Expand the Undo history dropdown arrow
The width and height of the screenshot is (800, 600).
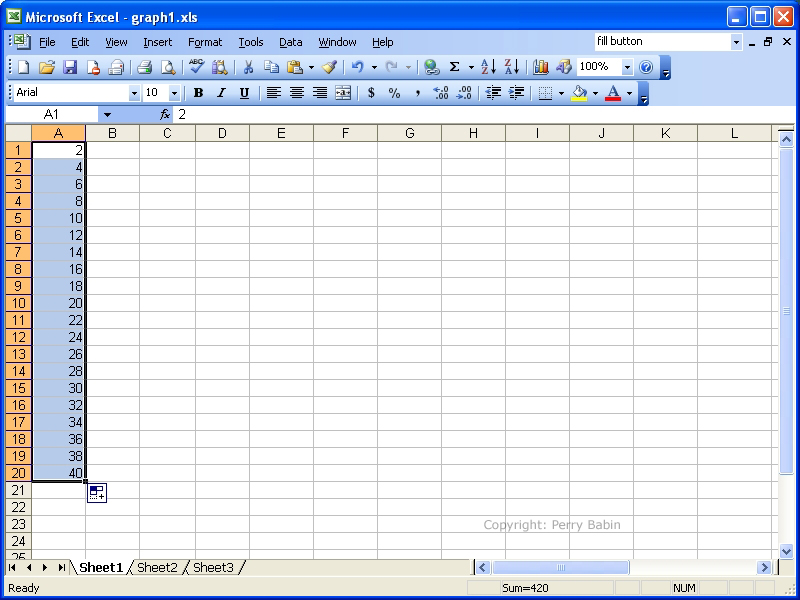[x=374, y=67]
